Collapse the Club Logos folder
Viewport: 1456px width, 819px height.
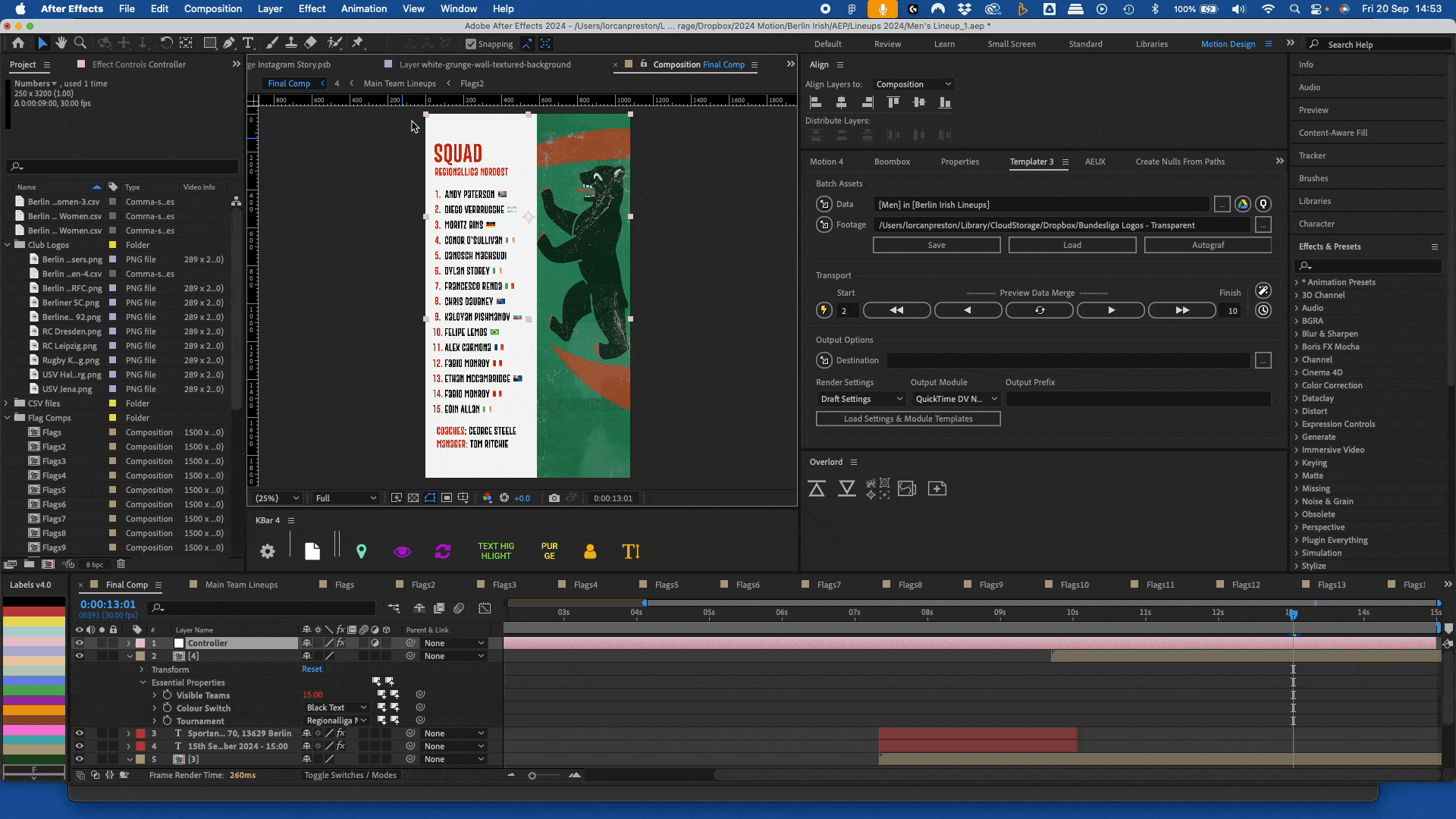[x=8, y=245]
